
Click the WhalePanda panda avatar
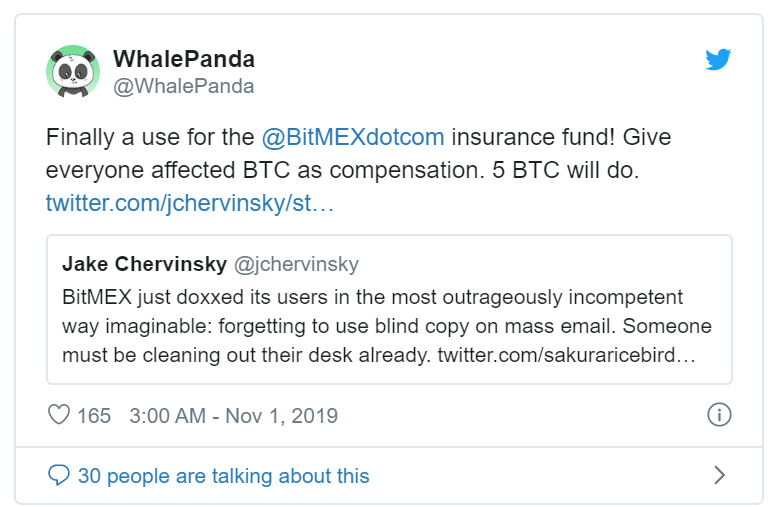point(73,71)
